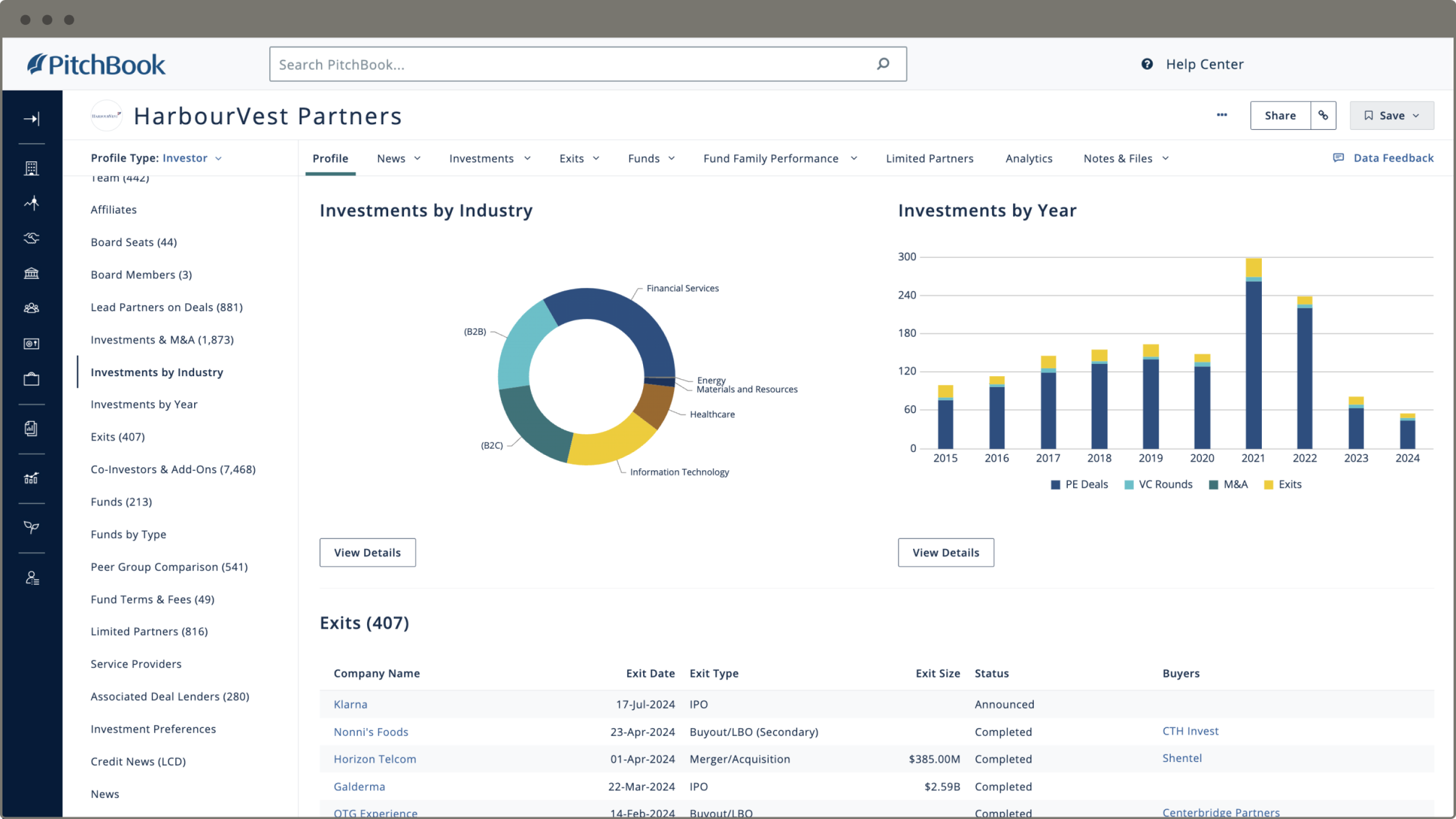
Task: Open the Horizon Telcom company link
Action: (374, 759)
